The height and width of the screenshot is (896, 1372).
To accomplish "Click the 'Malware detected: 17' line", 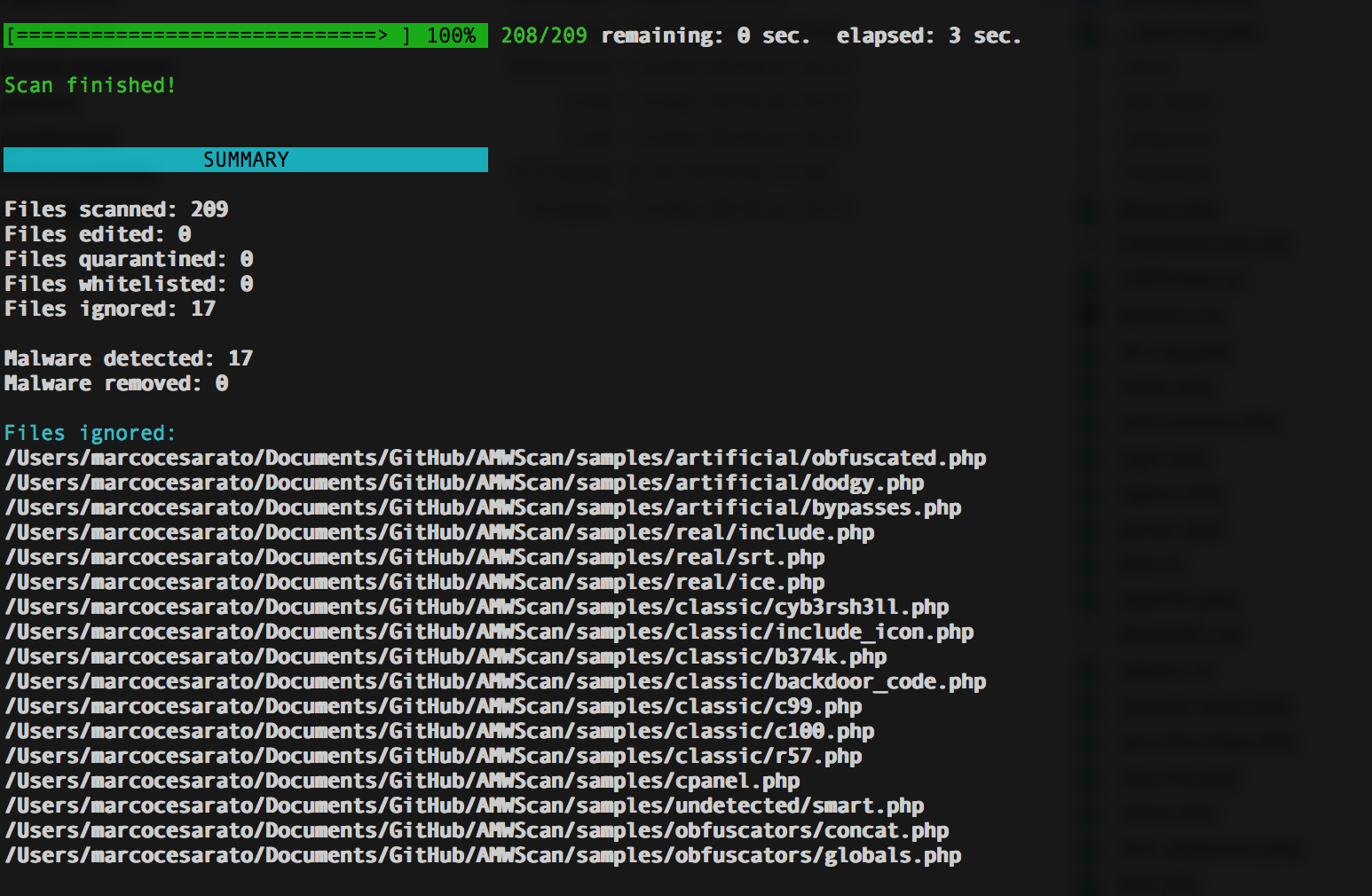I will point(129,358).
